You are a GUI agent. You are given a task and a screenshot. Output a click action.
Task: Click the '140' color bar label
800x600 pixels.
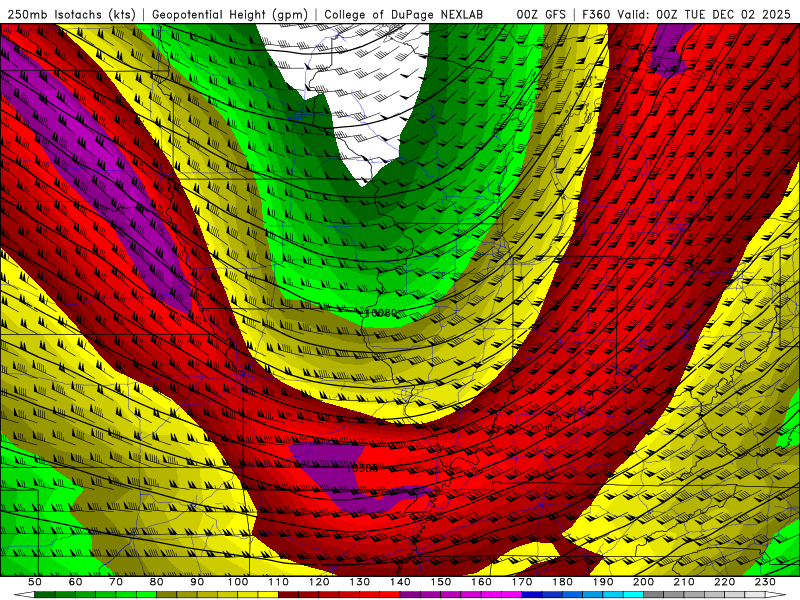(x=400, y=582)
